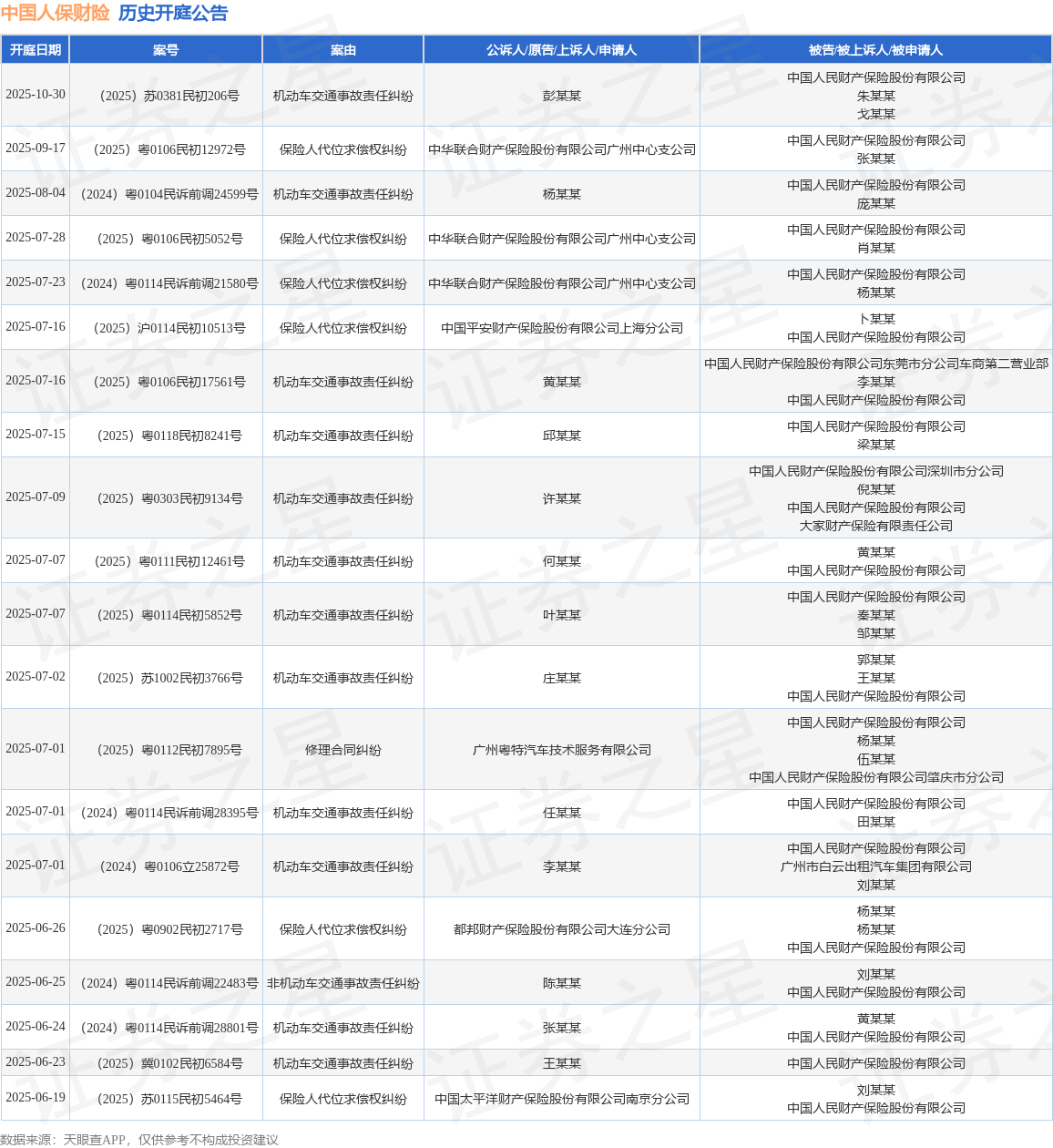Click defendant 庞某某

tap(876, 203)
